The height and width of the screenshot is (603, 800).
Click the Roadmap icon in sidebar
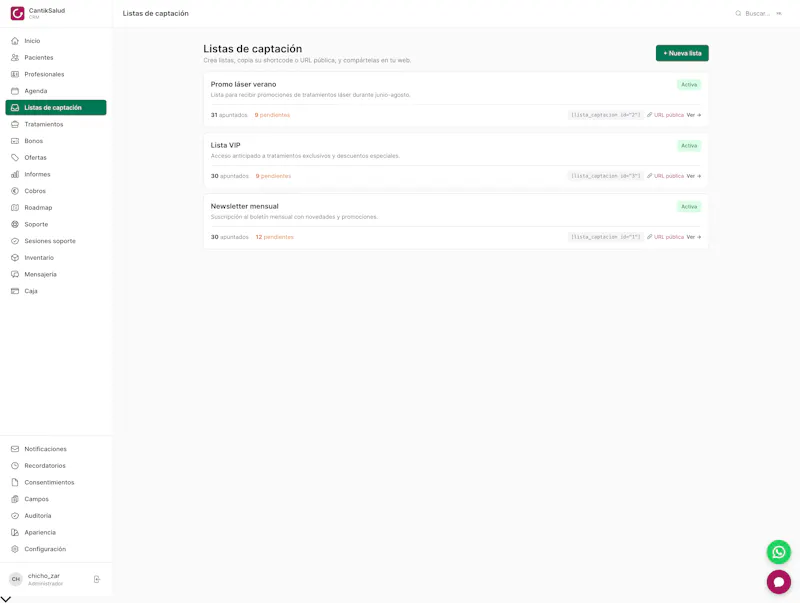[x=15, y=208]
